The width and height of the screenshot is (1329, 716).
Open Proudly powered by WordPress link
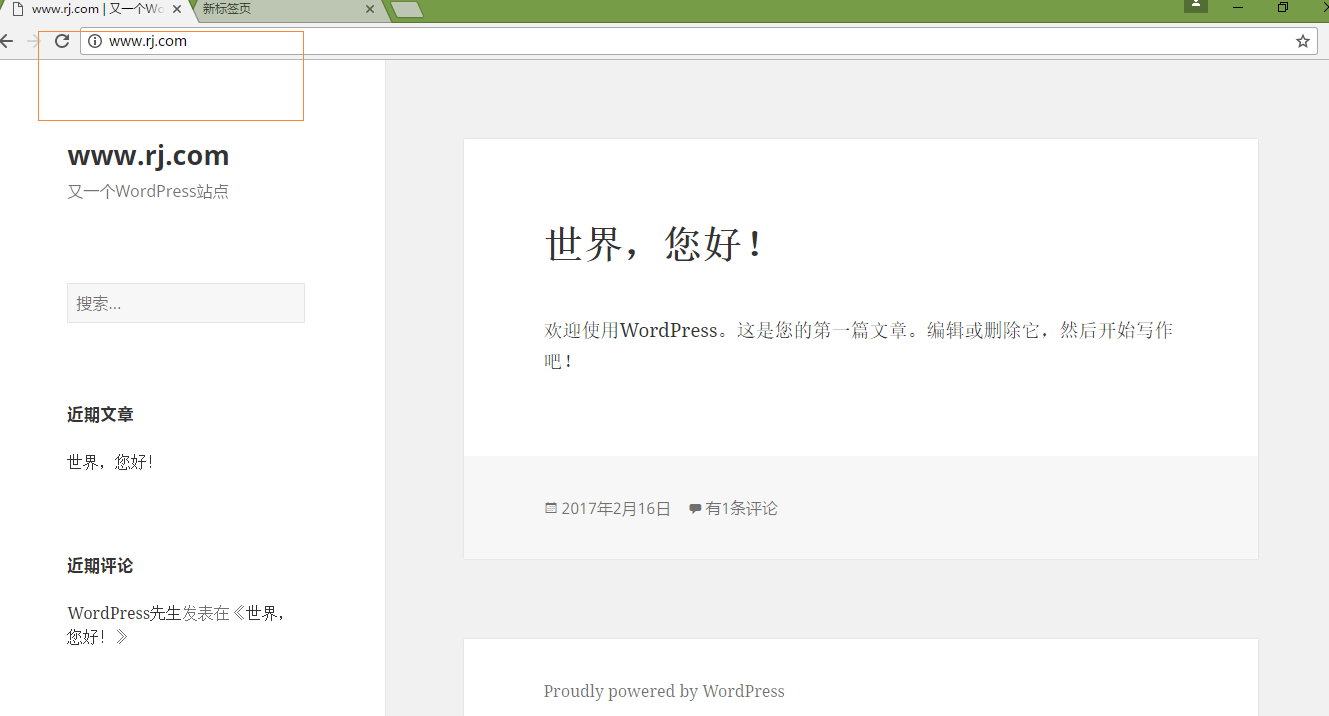point(664,691)
